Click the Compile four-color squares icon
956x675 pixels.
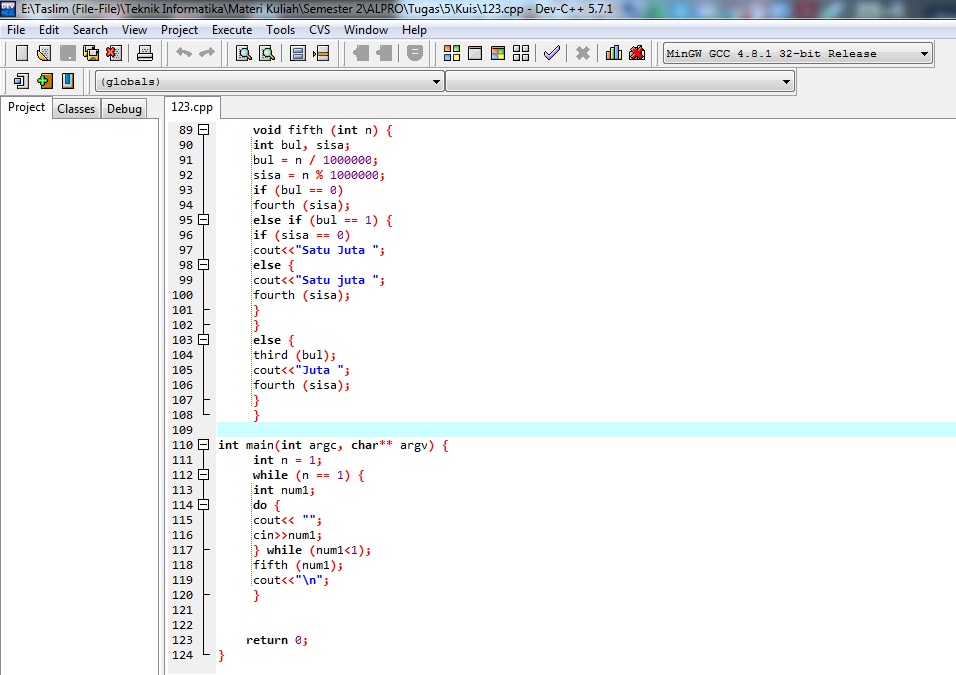coord(452,53)
